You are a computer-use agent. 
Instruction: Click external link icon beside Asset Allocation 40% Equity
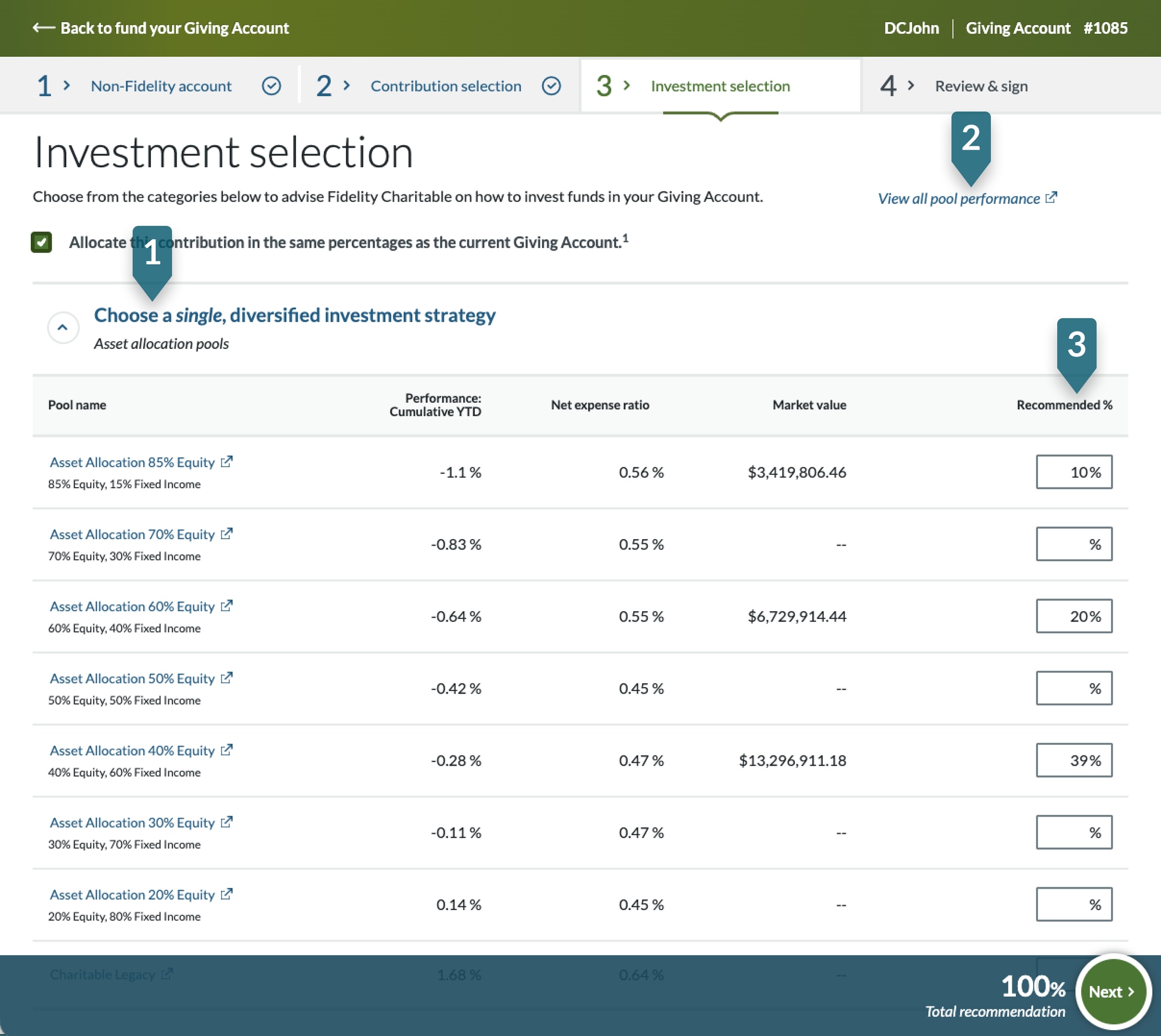pyautogui.click(x=226, y=750)
